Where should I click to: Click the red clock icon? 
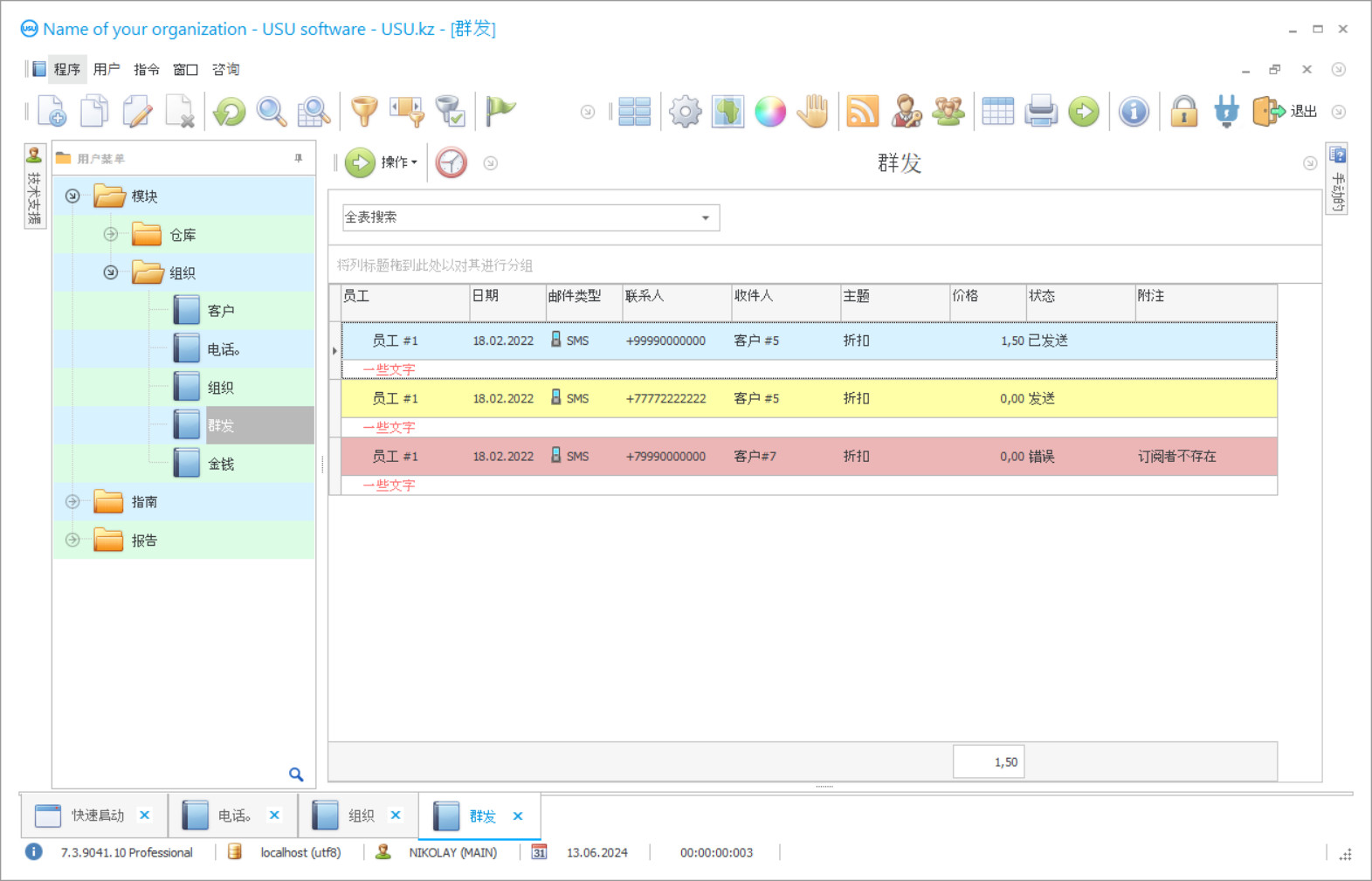(452, 163)
